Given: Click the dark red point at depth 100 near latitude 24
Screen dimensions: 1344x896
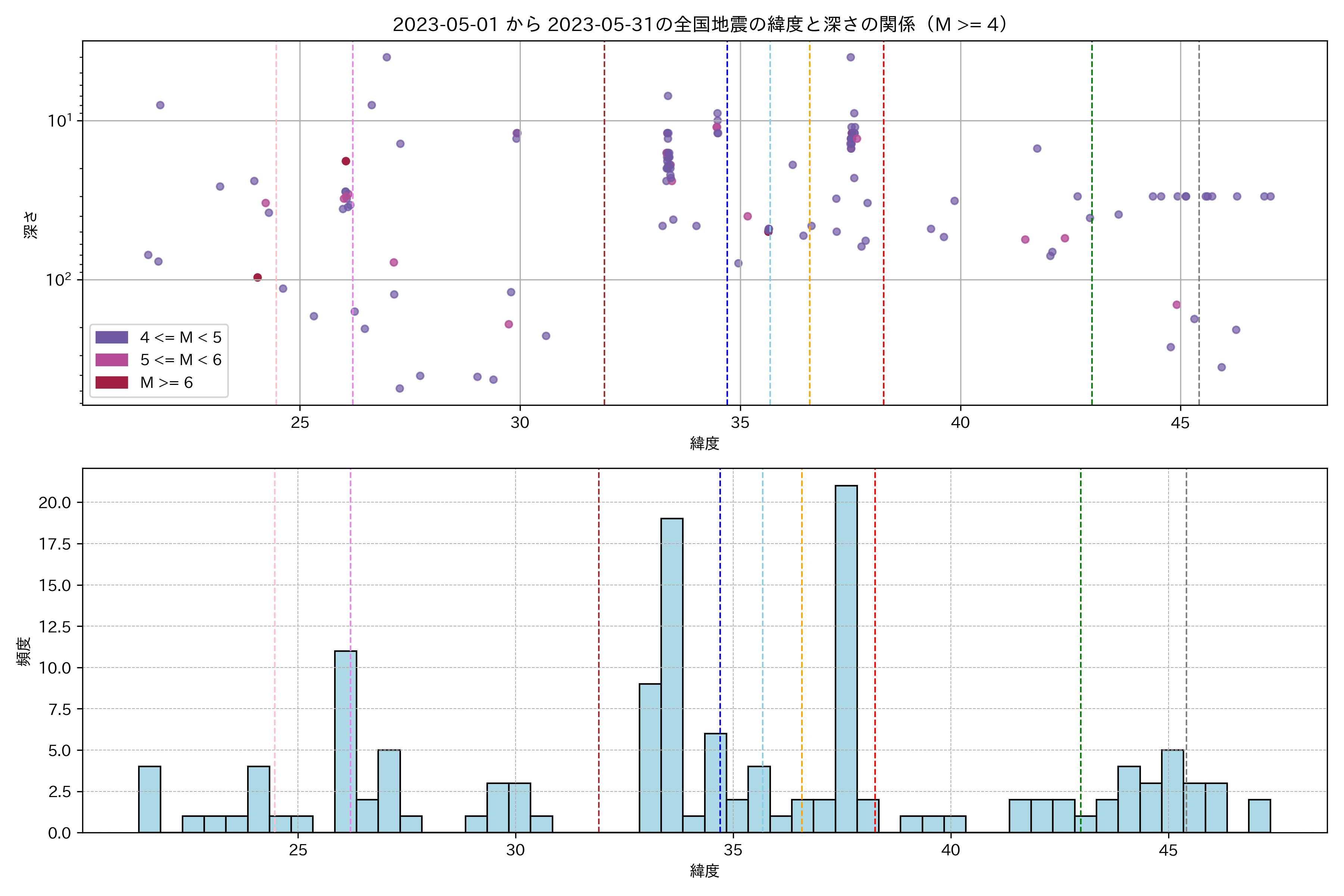Looking at the screenshot, I should [258, 278].
